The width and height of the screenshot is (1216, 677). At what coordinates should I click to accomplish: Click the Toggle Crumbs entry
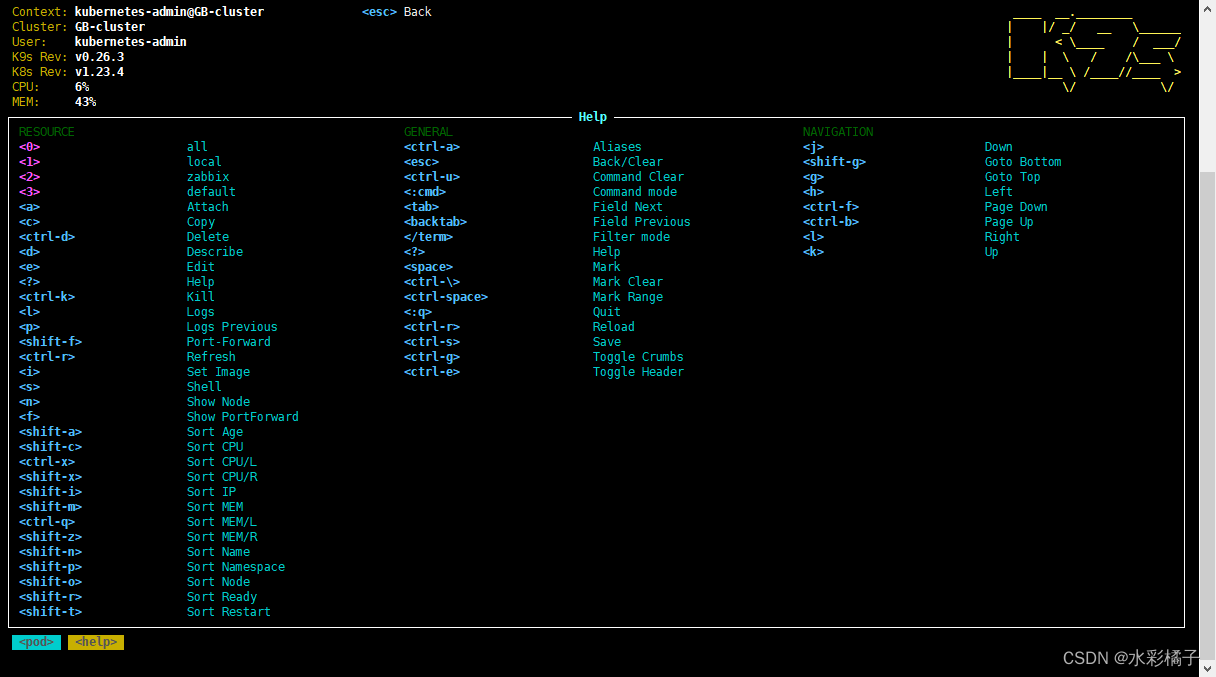click(x=638, y=357)
